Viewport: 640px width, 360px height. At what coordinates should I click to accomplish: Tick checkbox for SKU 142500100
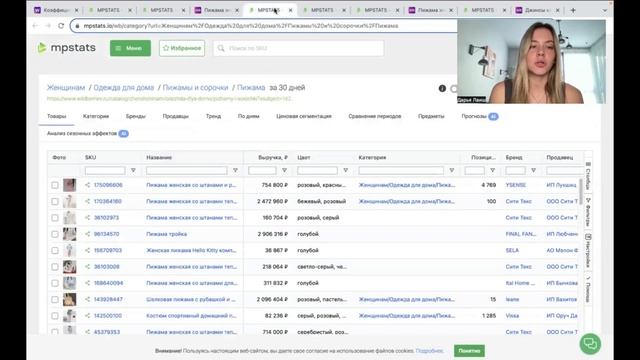(x=55, y=316)
